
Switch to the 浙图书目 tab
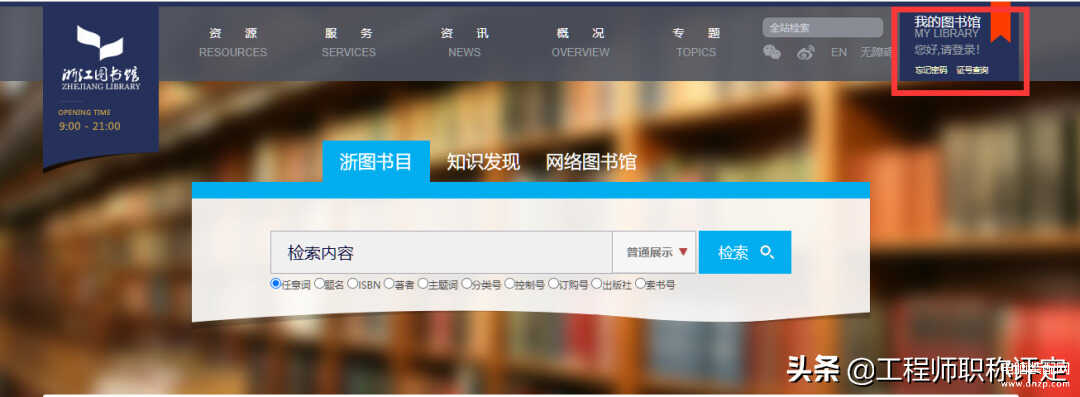376,162
